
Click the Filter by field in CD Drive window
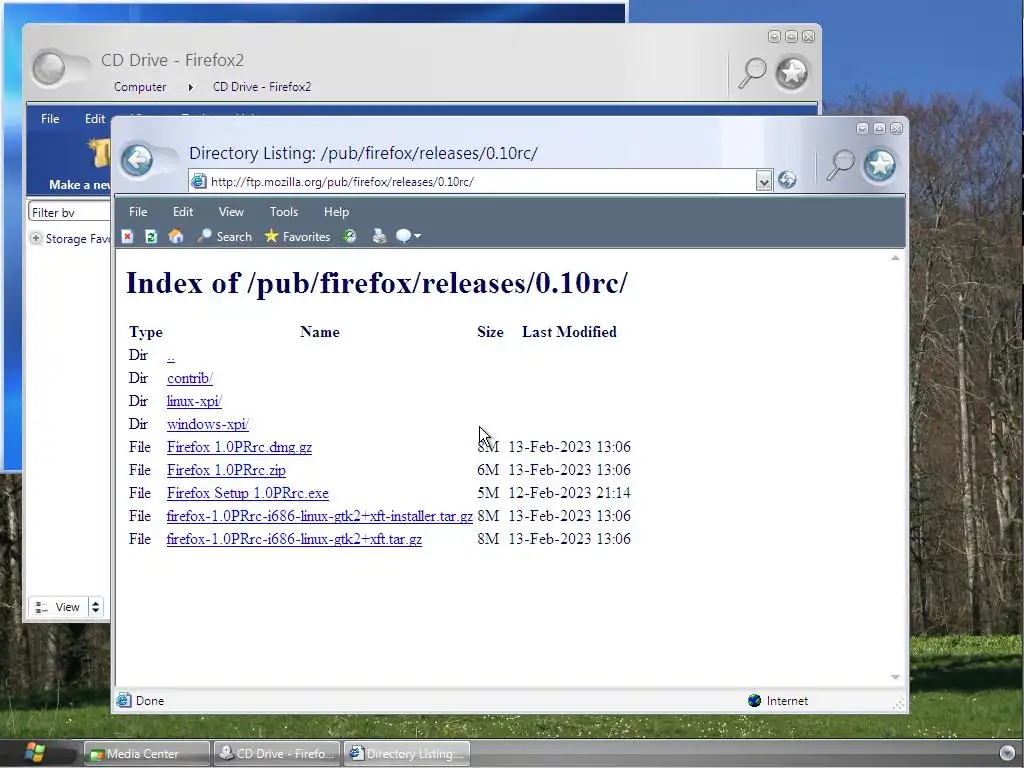tap(69, 212)
